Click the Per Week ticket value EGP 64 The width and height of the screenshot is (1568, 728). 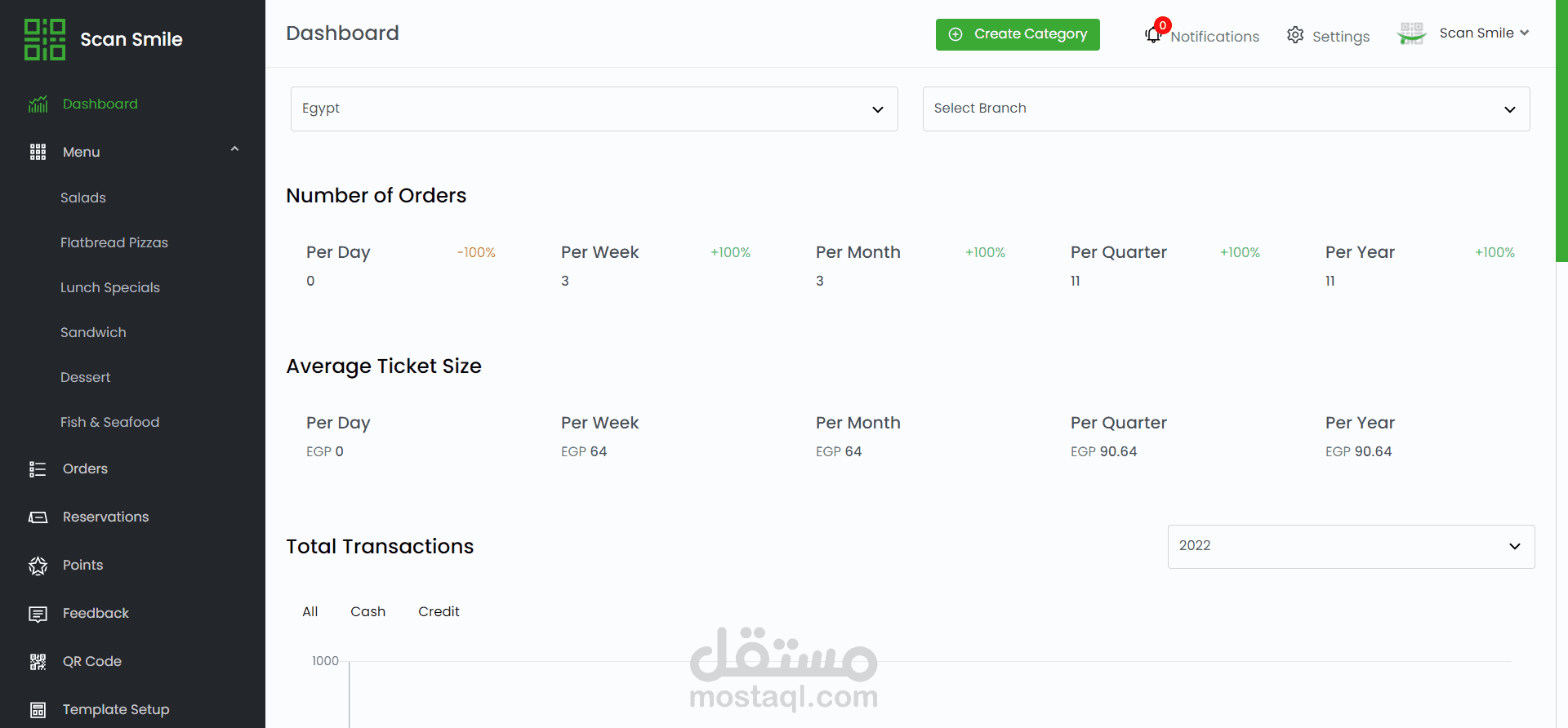584,451
